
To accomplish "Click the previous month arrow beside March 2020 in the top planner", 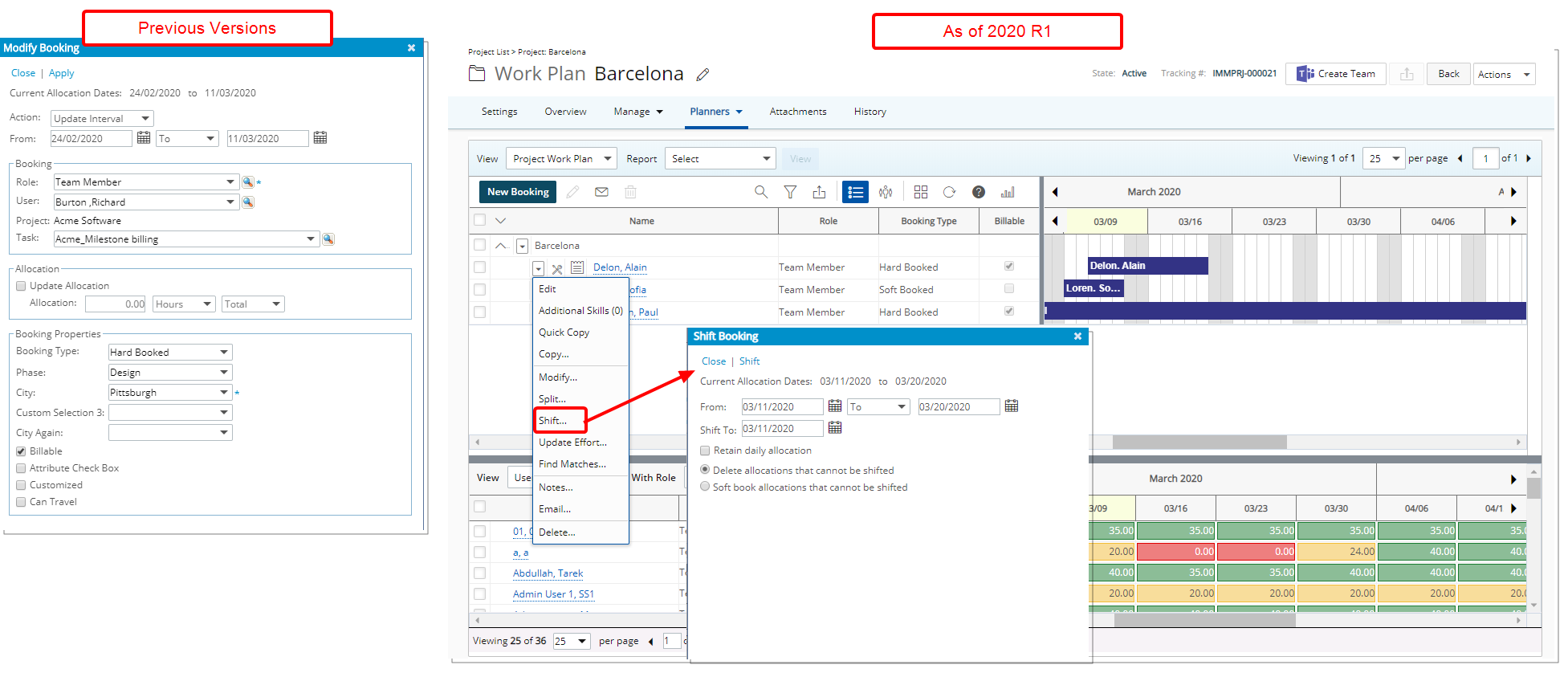I will (1055, 192).
